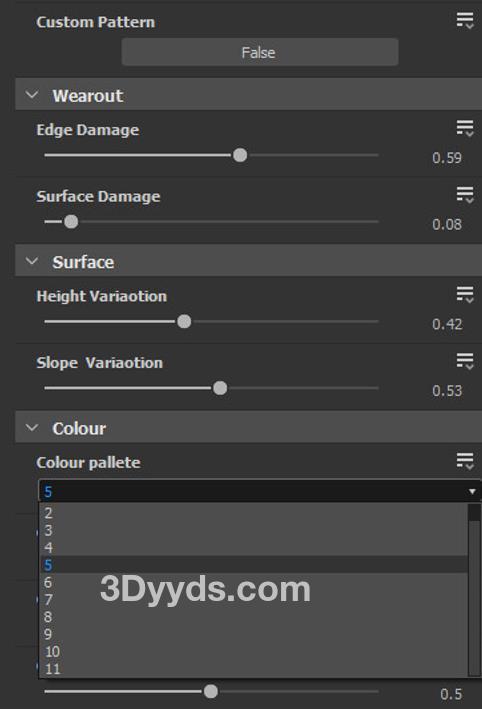Collapse the Colour section
482x709 pixels.
[x=32, y=428]
